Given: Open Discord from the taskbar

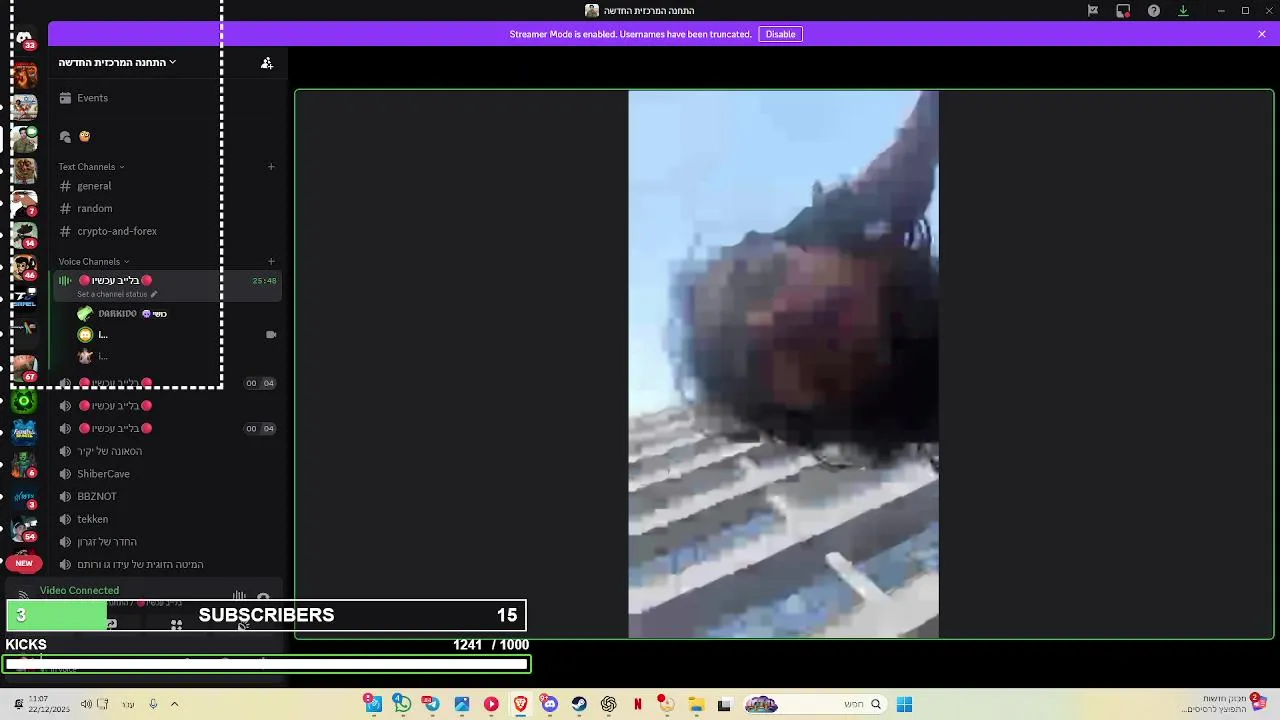Looking at the screenshot, I should point(549,704).
